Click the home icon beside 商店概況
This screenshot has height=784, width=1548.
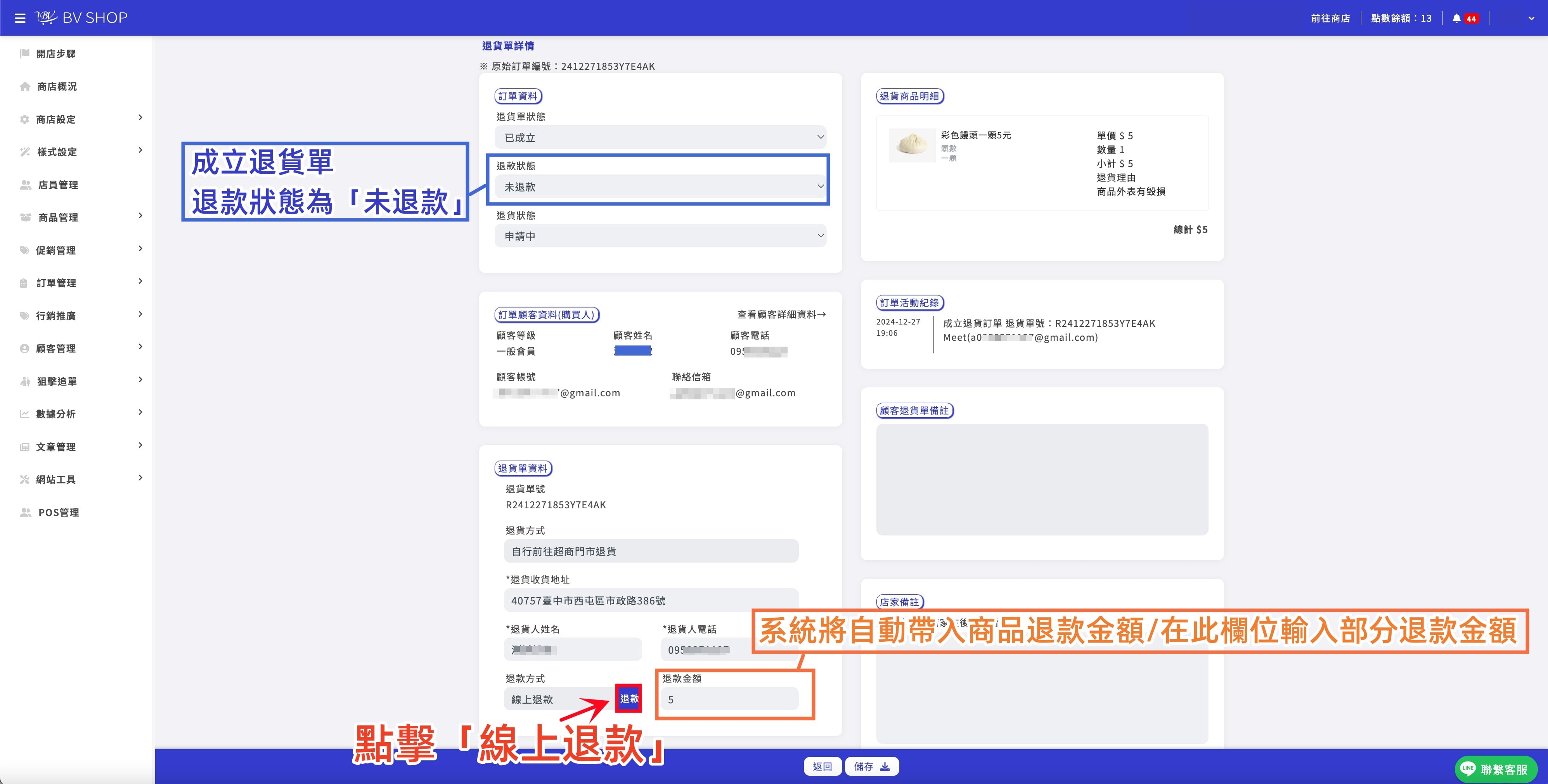(x=25, y=86)
